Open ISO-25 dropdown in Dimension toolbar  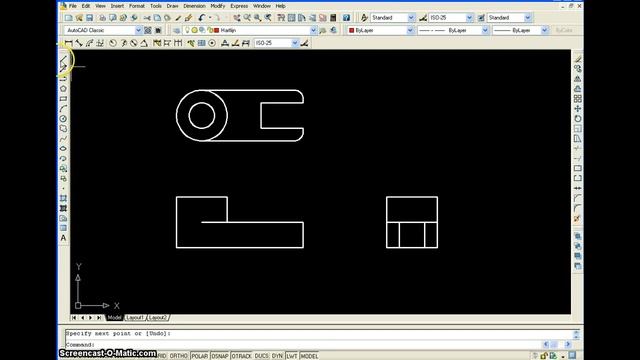pos(295,43)
